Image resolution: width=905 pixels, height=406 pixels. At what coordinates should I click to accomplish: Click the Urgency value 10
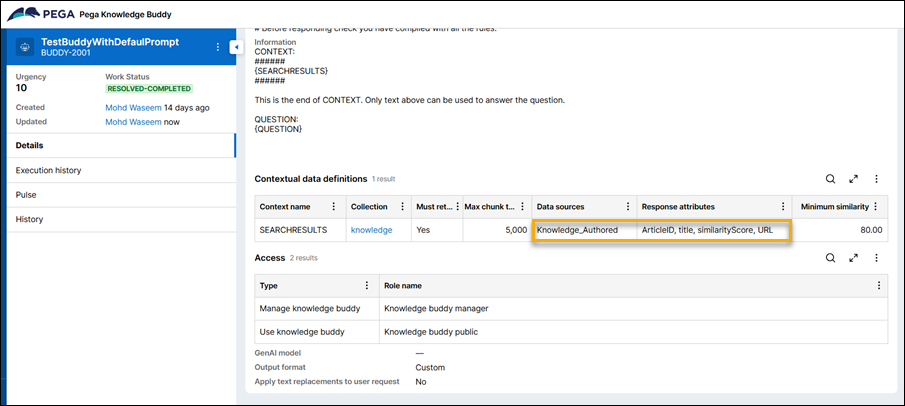pos(21,88)
